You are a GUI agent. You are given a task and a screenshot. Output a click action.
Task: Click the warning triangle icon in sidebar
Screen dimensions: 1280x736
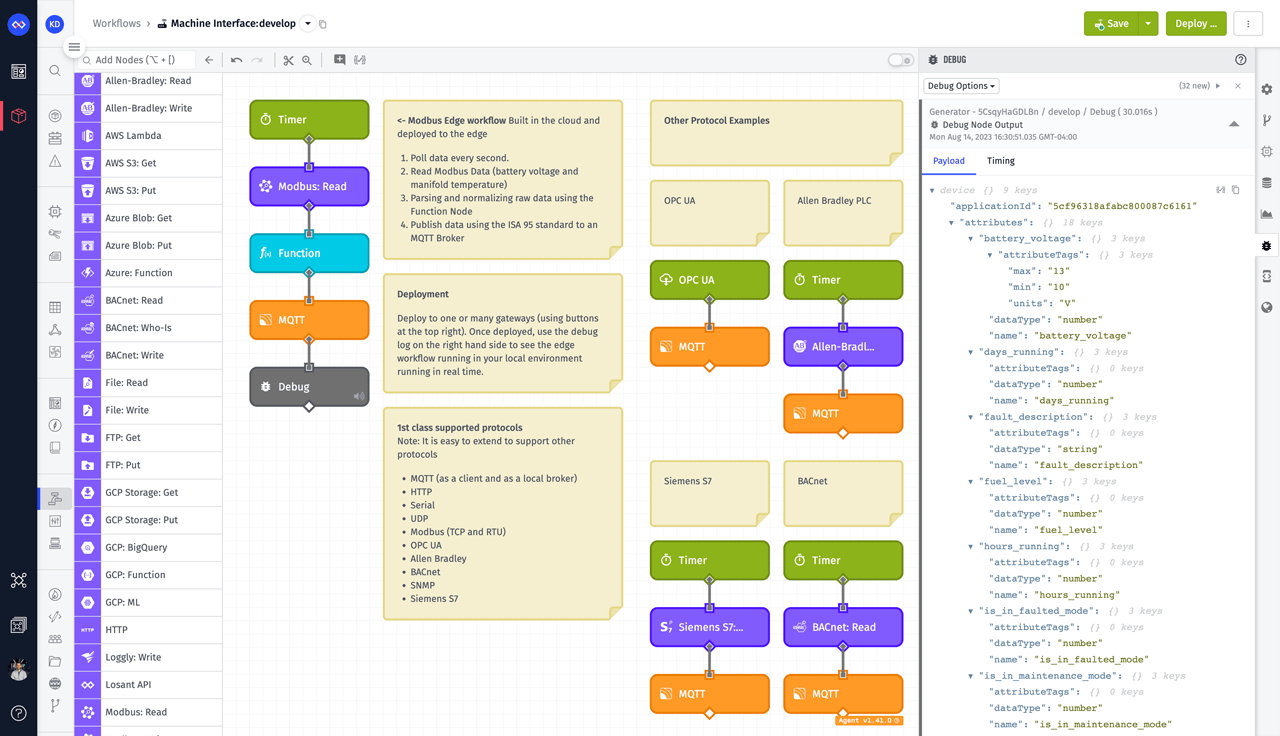pos(55,161)
